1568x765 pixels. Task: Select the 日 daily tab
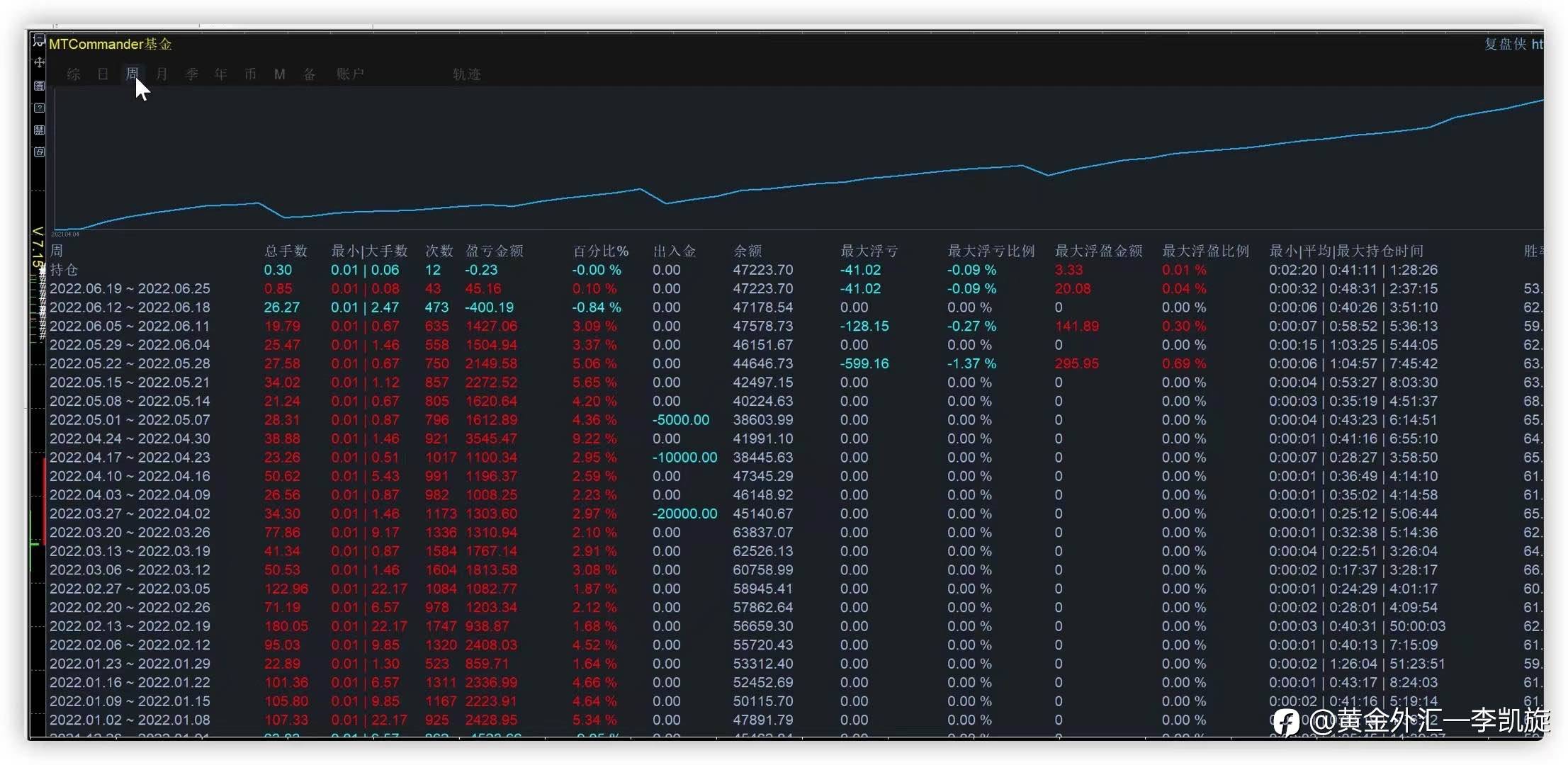103,74
